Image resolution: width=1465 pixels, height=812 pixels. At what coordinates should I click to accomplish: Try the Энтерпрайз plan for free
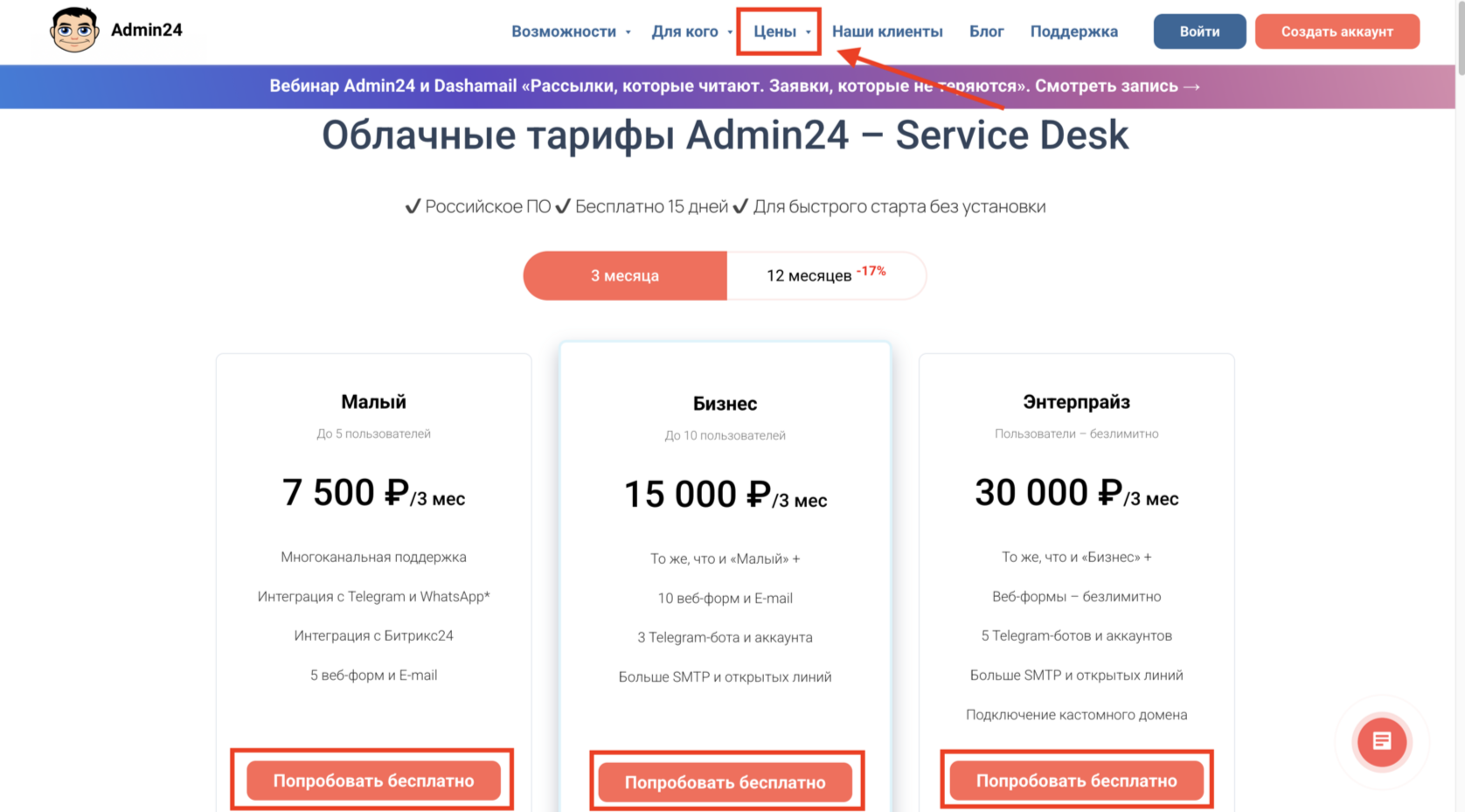(1076, 781)
